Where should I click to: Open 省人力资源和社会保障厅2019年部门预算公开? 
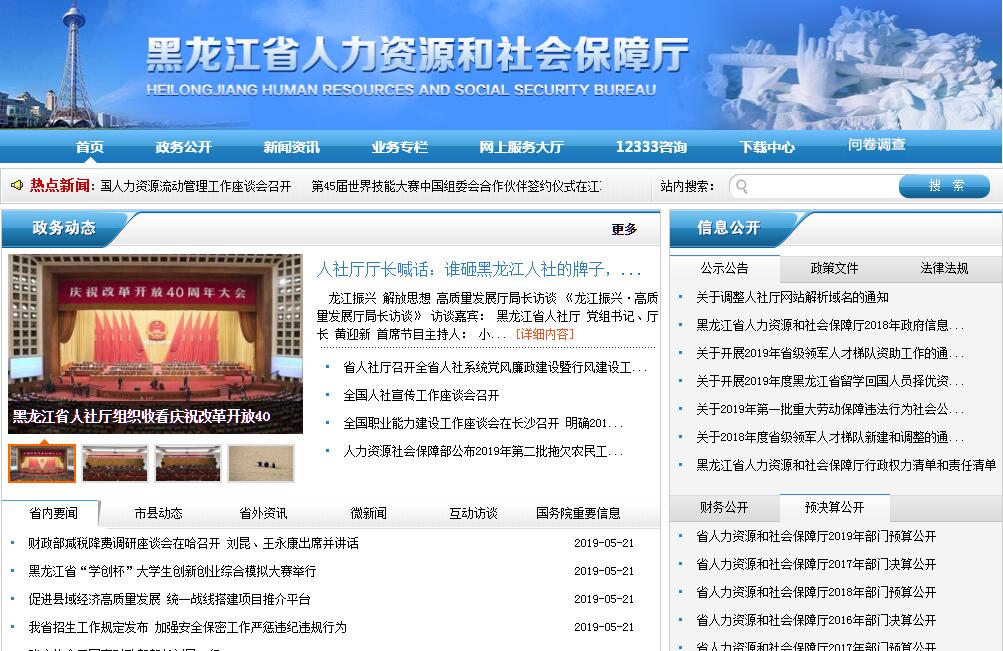(816, 537)
